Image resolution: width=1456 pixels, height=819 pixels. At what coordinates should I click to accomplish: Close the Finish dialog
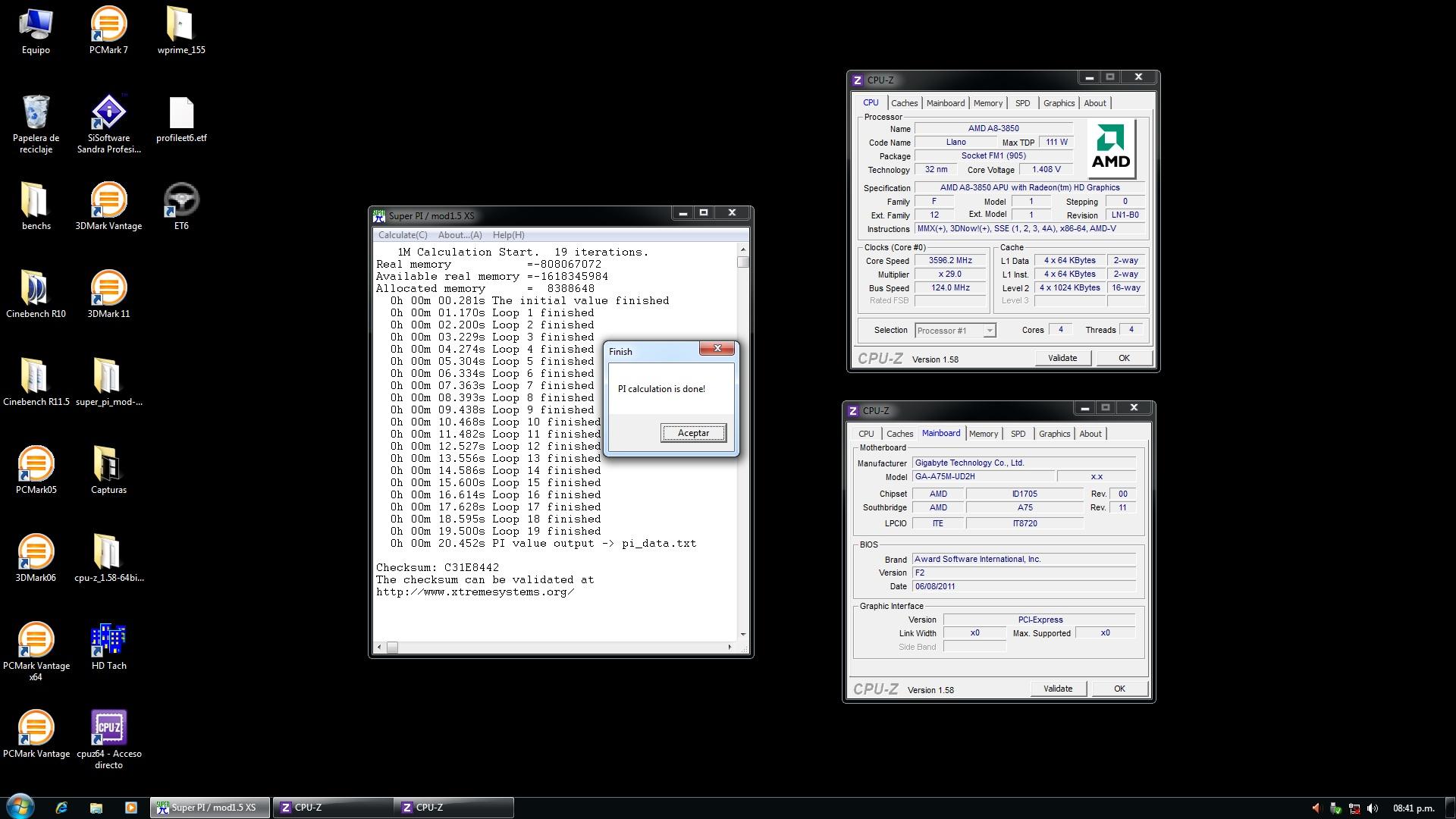click(x=717, y=349)
